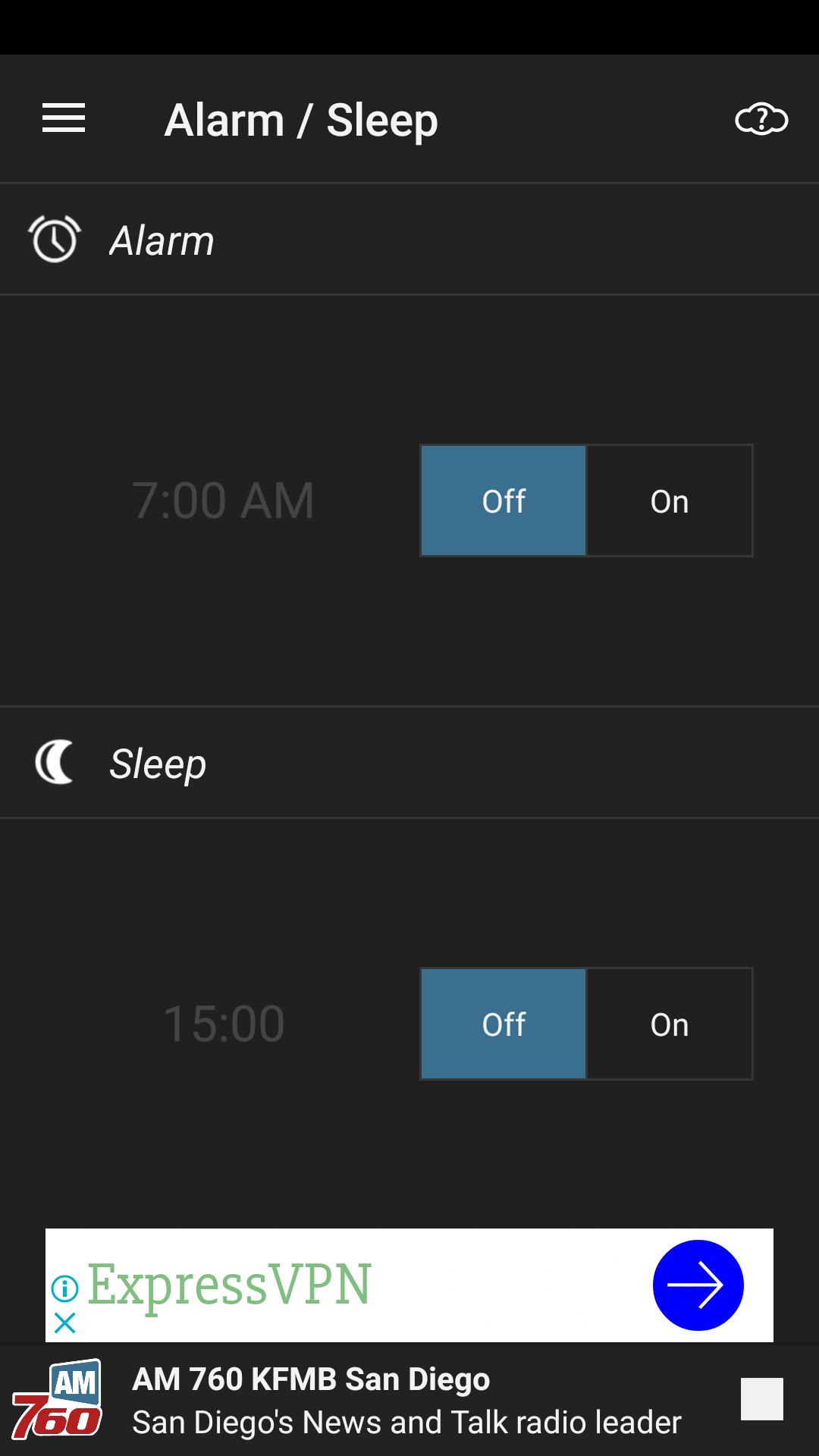Set the sleep timer to Off
819x1456 pixels.
pos(504,1024)
